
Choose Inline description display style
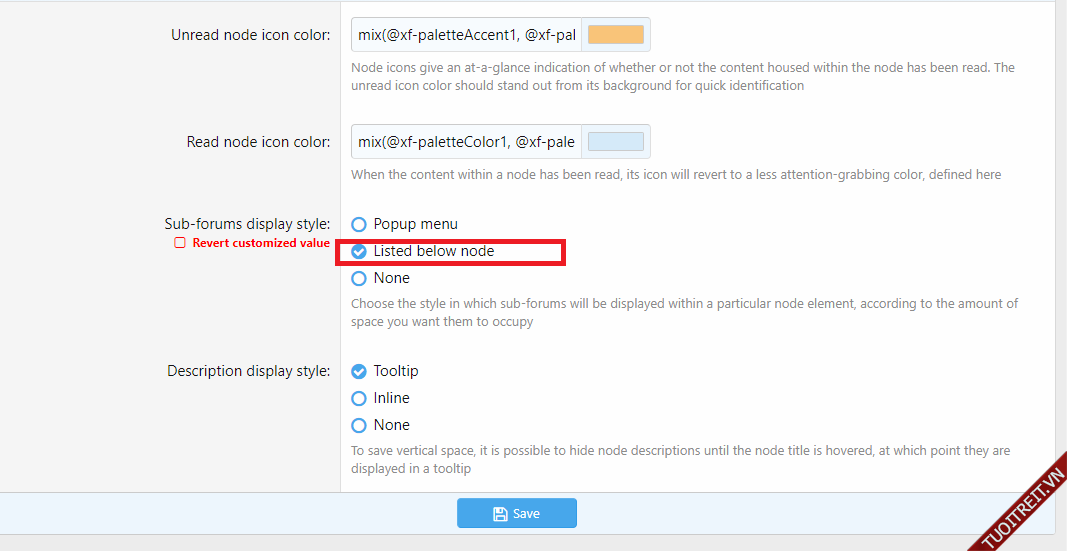[x=359, y=399]
